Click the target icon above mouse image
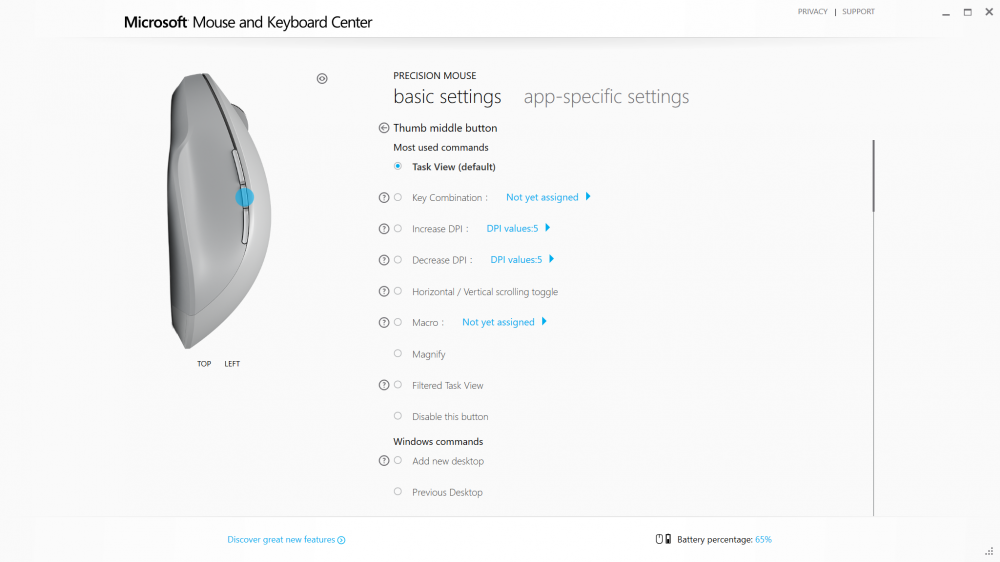The image size is (1000, 562). 322,78
